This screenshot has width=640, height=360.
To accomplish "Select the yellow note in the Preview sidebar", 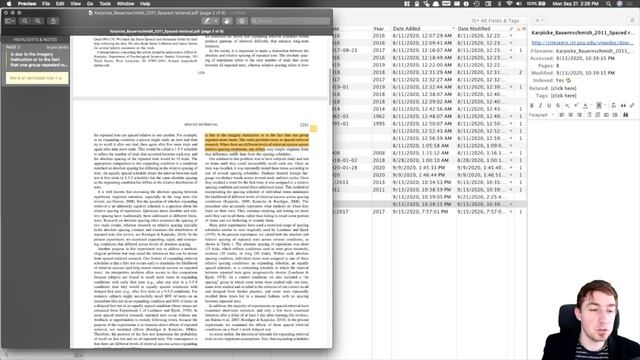I will pyautogui.click(x=37, y=78).
